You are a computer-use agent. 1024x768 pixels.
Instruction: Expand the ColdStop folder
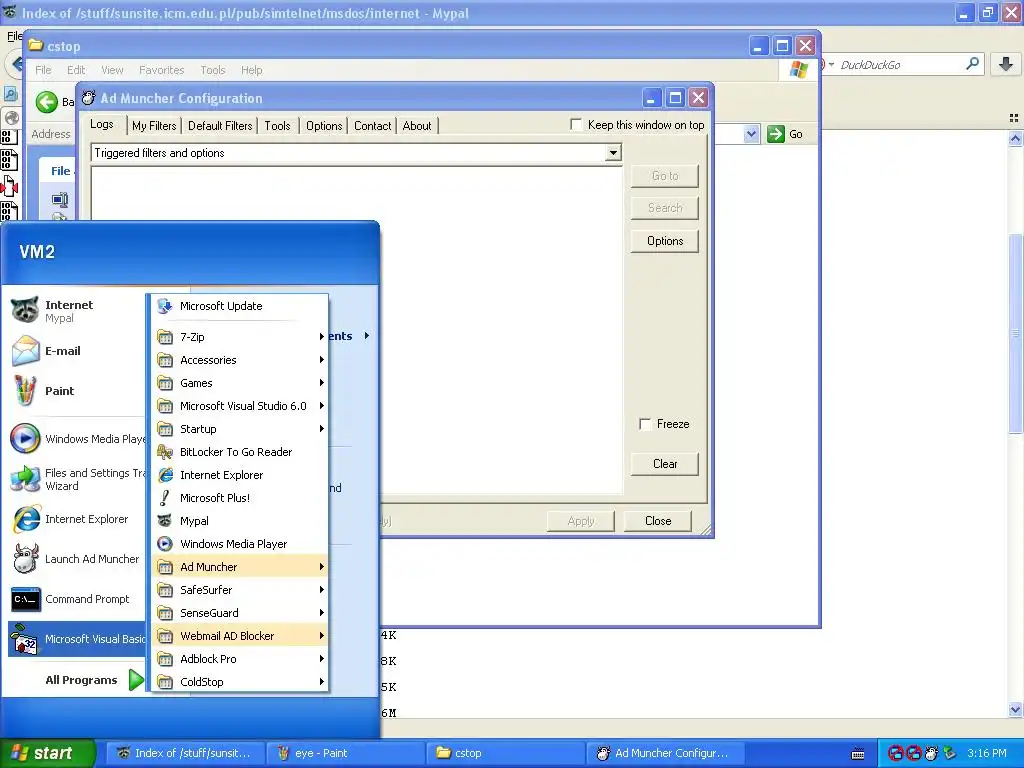click(x=240, y=681)
